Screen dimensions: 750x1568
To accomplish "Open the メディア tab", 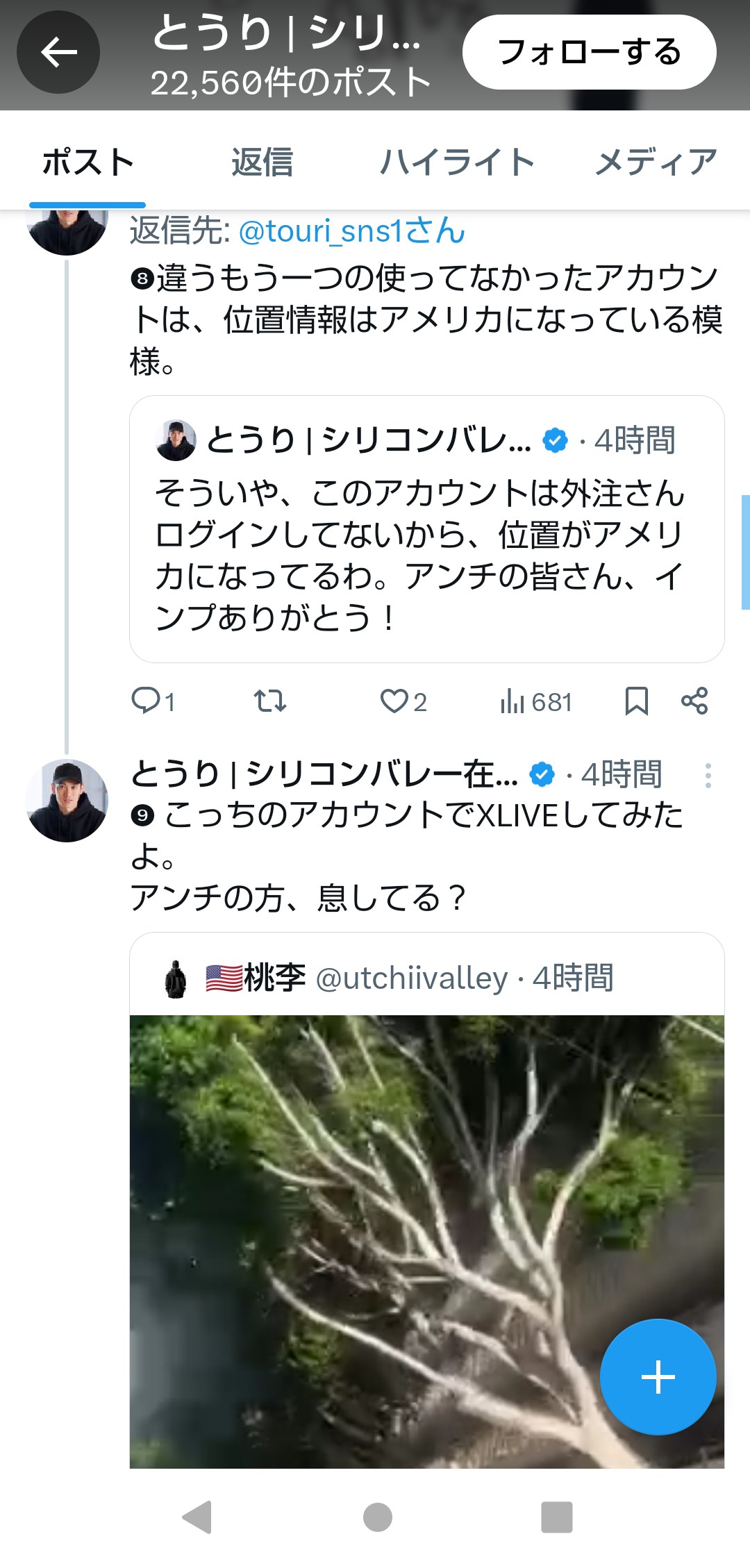I will click(656, 162).
